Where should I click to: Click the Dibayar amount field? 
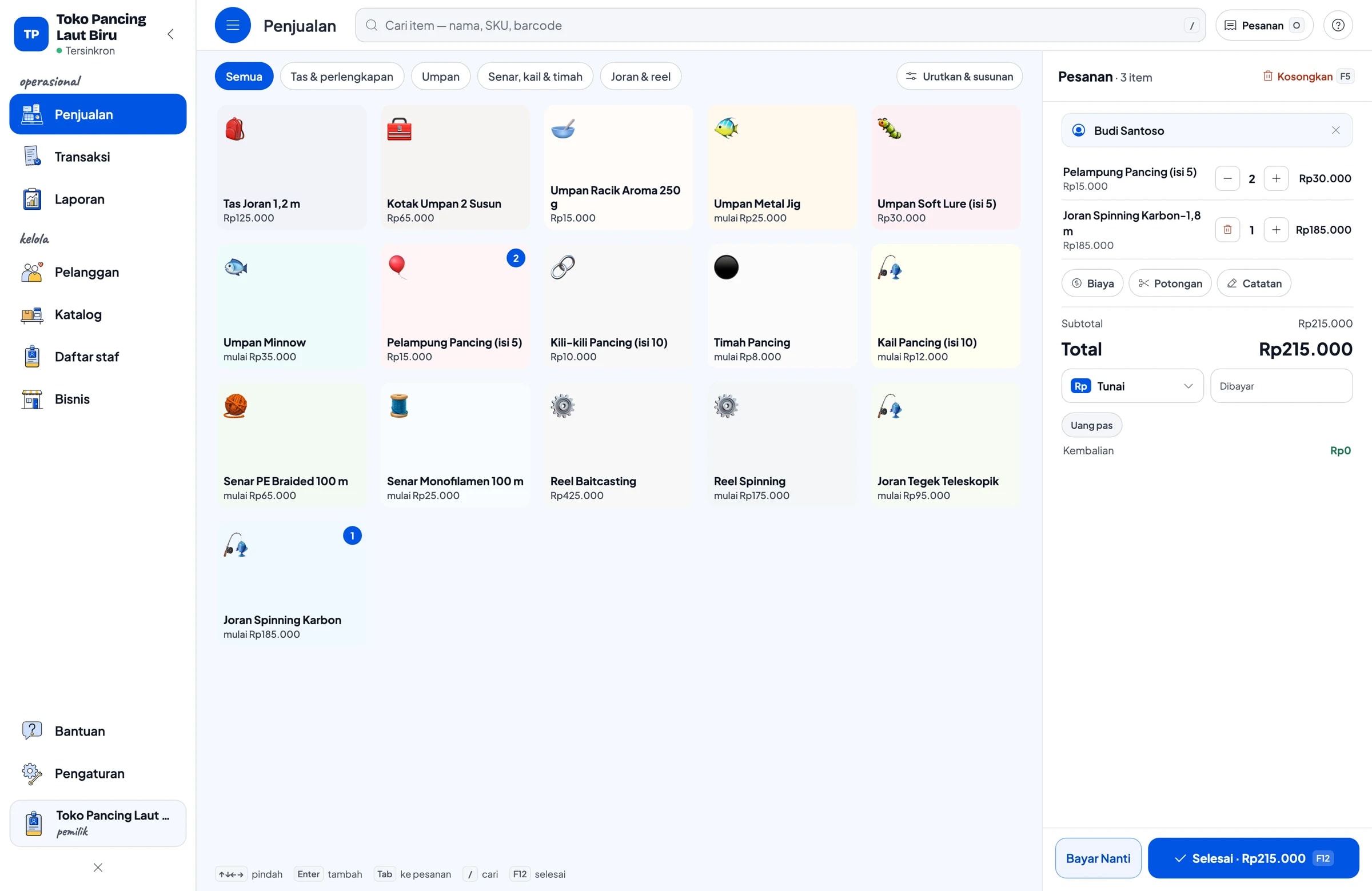(x=1281, y=386)
